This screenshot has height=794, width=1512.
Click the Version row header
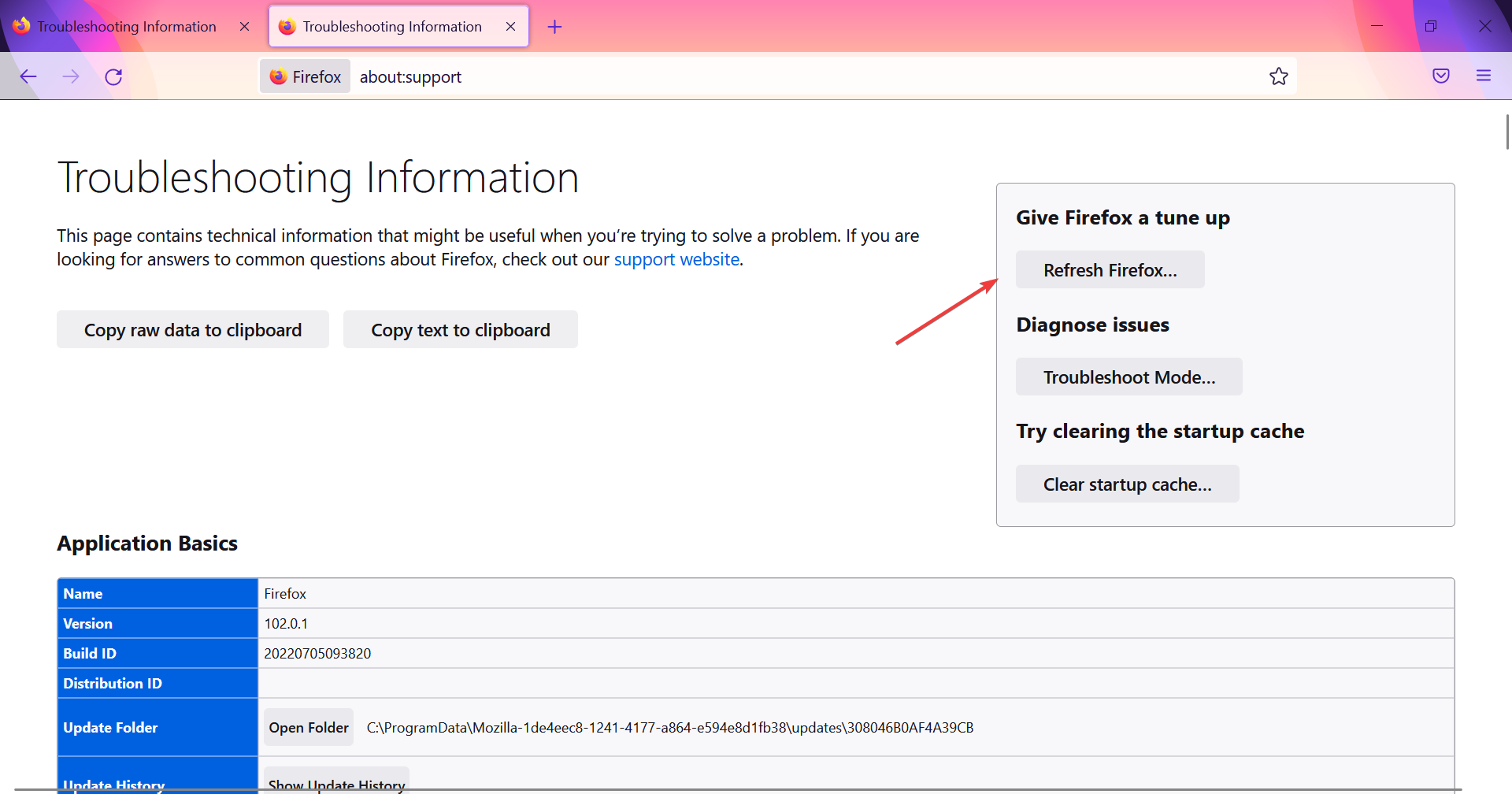coord(157,623)
